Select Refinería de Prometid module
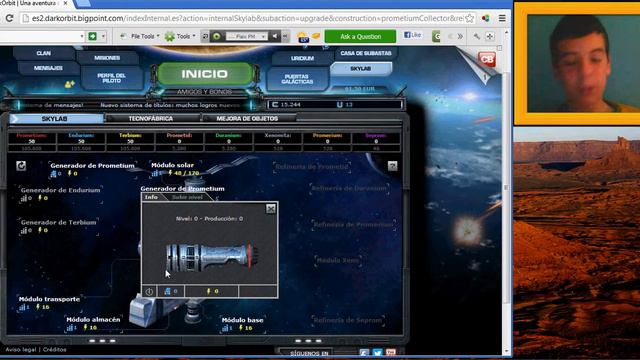The image size is (640, 360). pyautogui.click(x=312, y=167)
